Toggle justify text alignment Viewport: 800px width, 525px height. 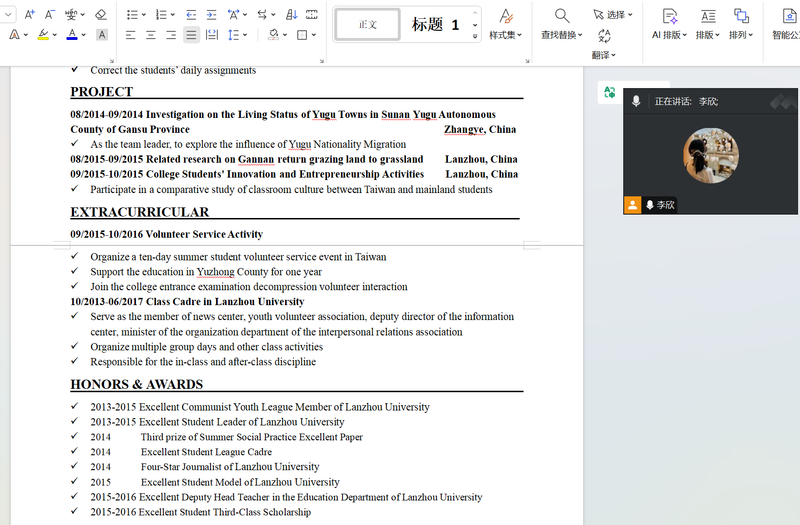coord(191,35)
